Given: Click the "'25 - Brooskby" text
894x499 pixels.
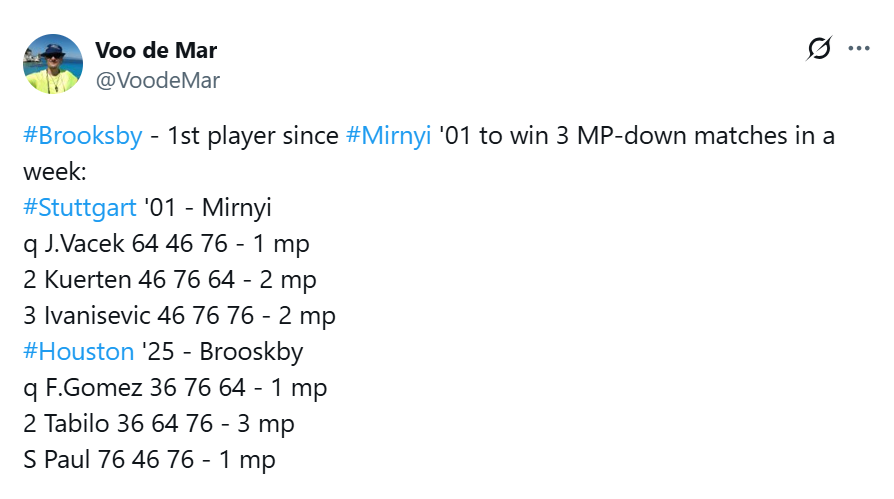Looking at the screenshot, I should [222, 352].
